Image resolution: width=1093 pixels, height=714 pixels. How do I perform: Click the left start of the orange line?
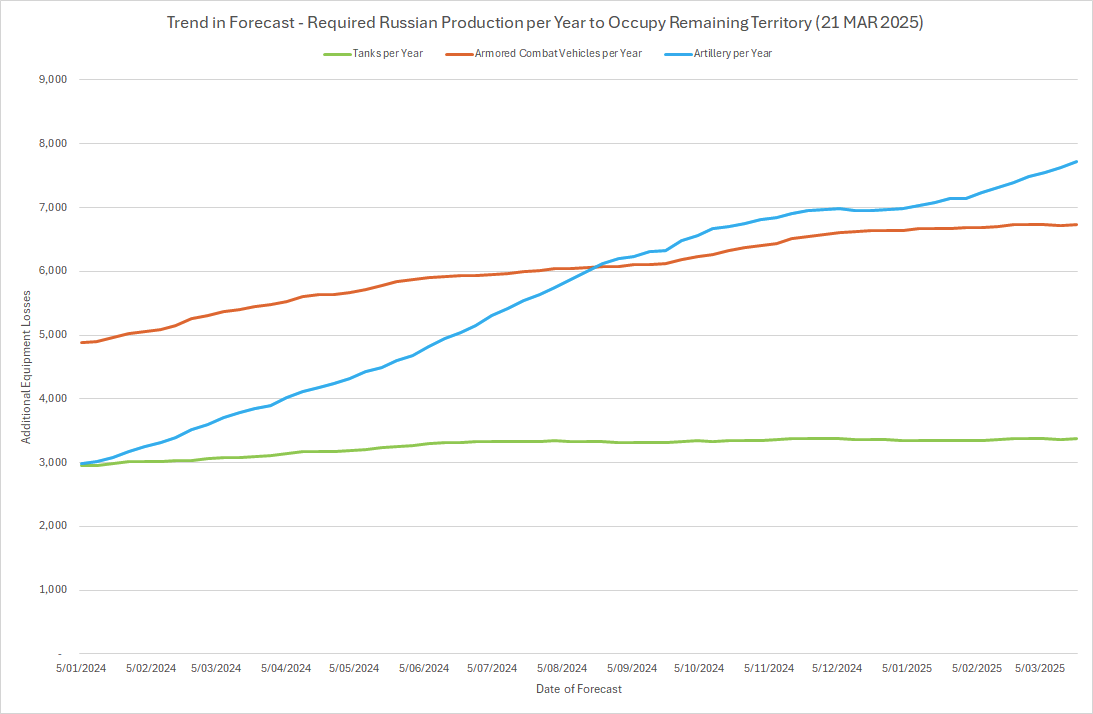(x=82, y=342)
